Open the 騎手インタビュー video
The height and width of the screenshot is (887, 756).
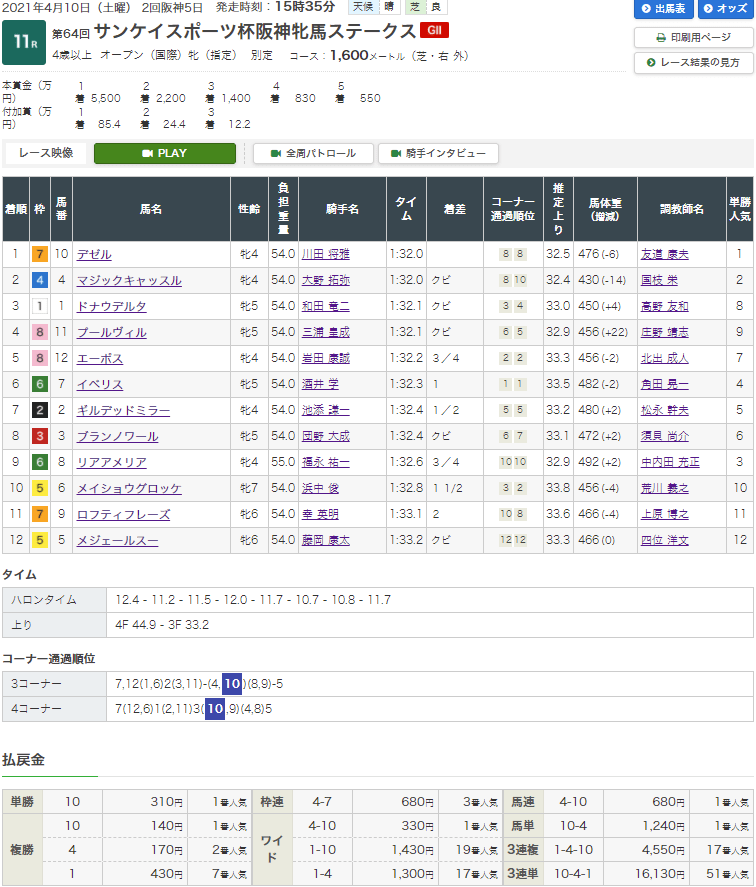click(438, 154)
